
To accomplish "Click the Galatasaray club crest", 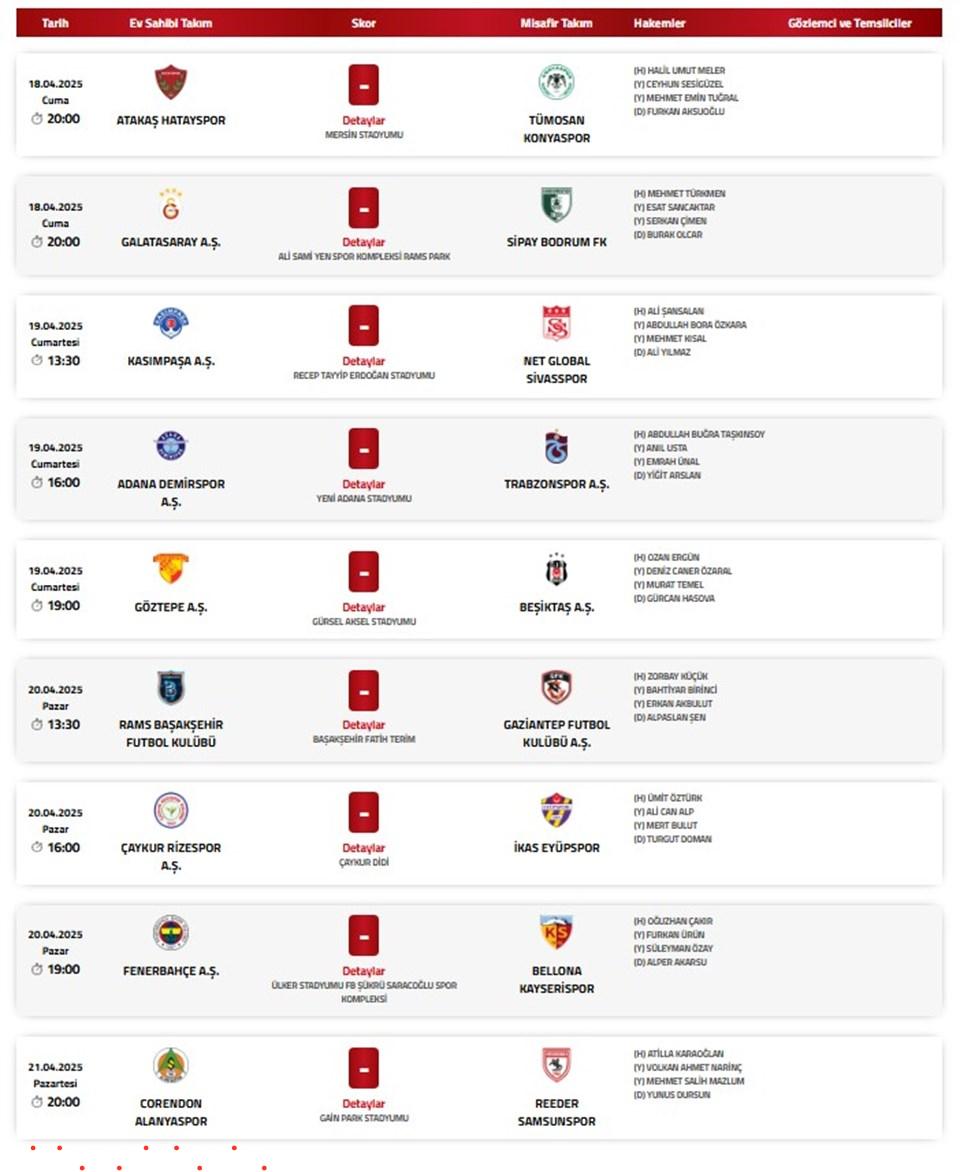I will (170, 205).
